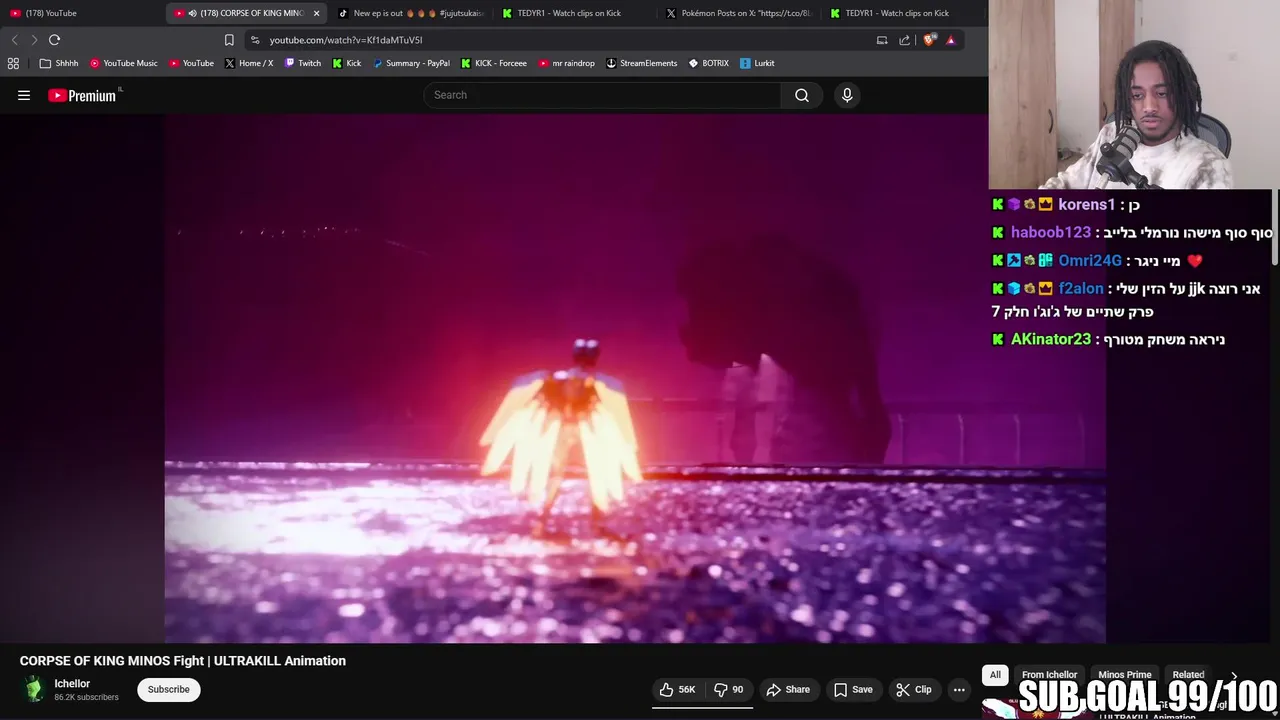Select the Minos Prime filter chip
The image size is (1280, 720).
tap(1125, 675)
